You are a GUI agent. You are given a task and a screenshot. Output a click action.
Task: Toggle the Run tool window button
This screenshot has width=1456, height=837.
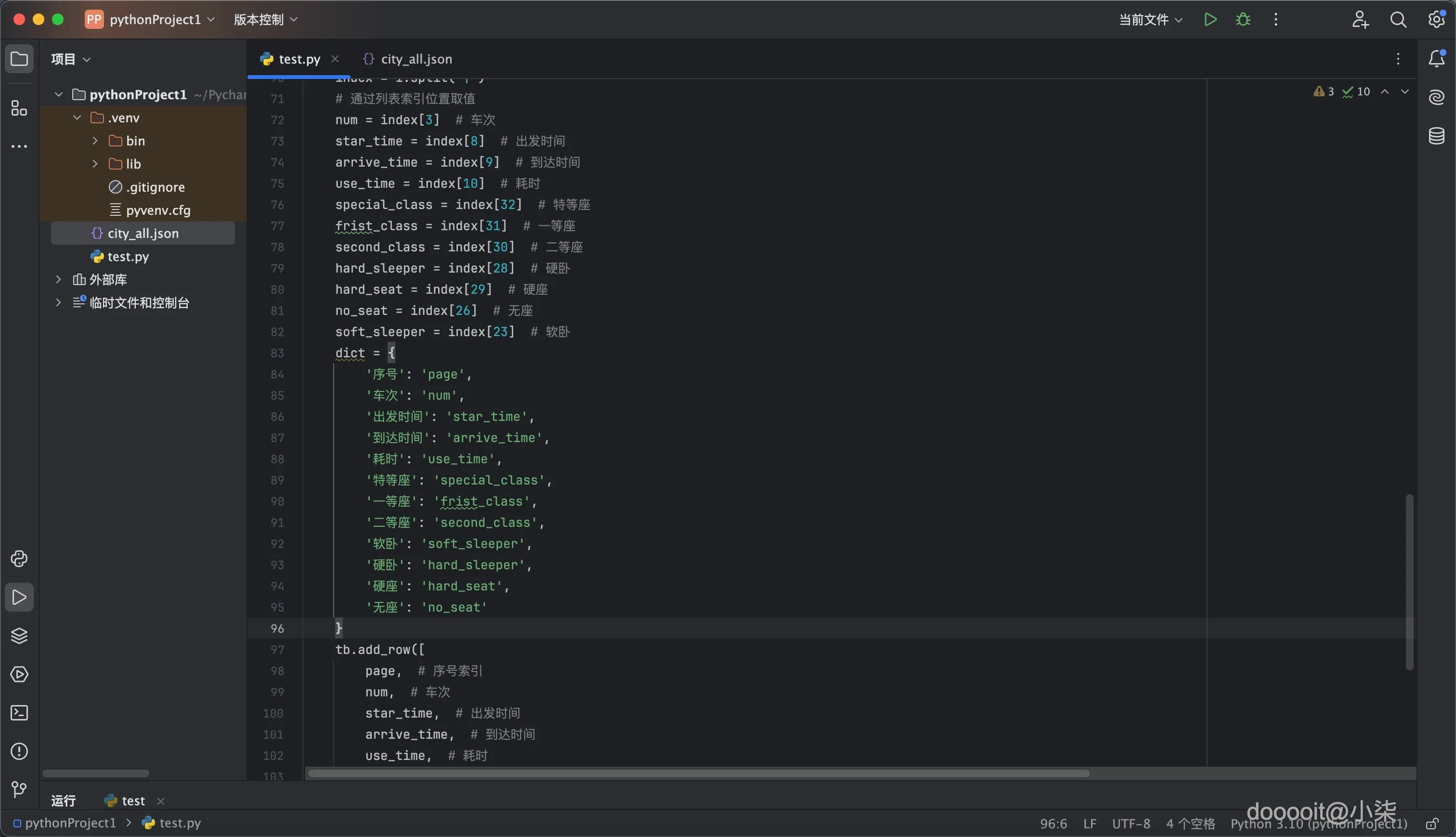pyautogui.click(x=19, y=597)
